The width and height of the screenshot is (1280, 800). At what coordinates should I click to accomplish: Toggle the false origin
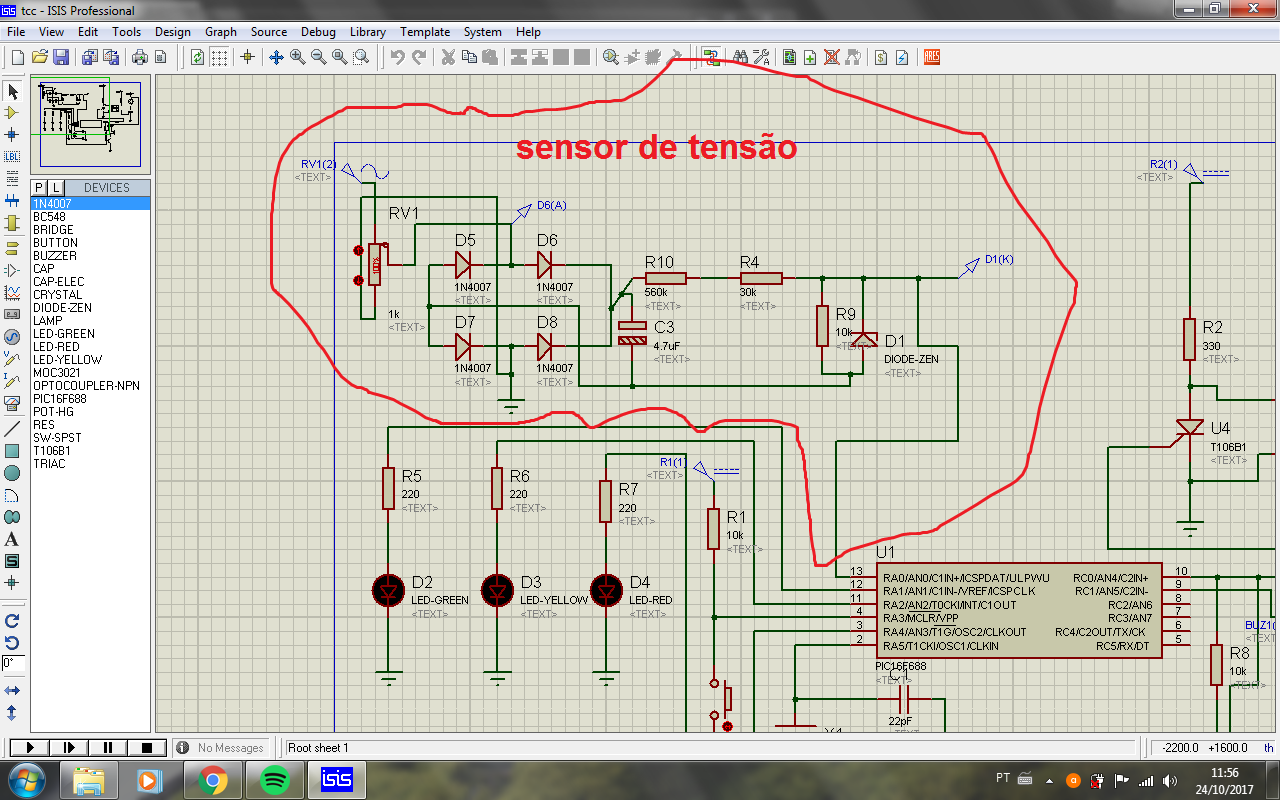coord(247,57)
